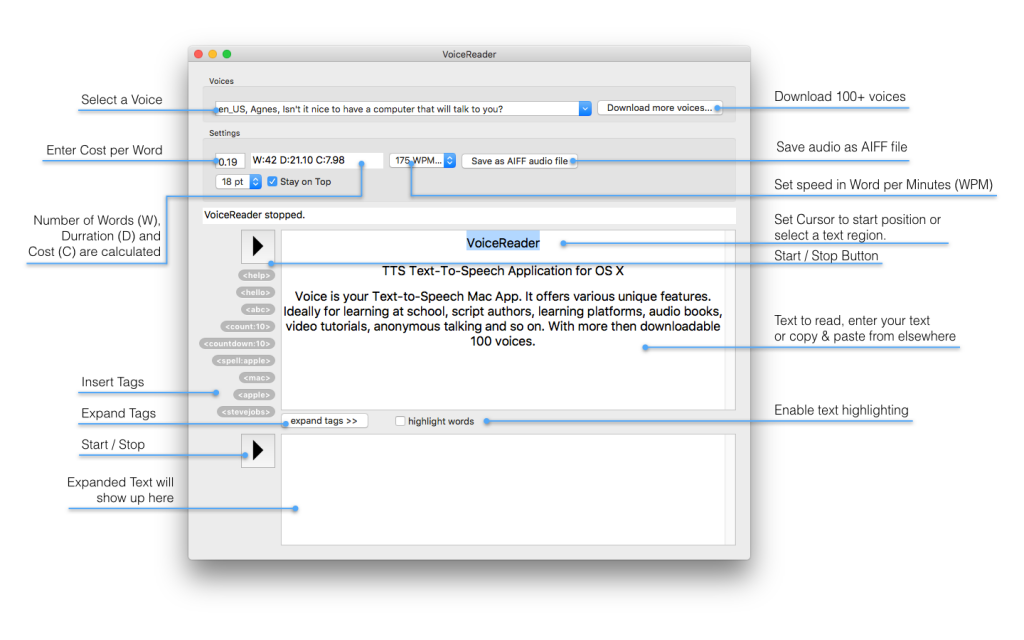Click the paragraph starting 'Voice is your Text-to-Speech'
This screenshot has height=640, width=1024.
click(x=503, y=319)
